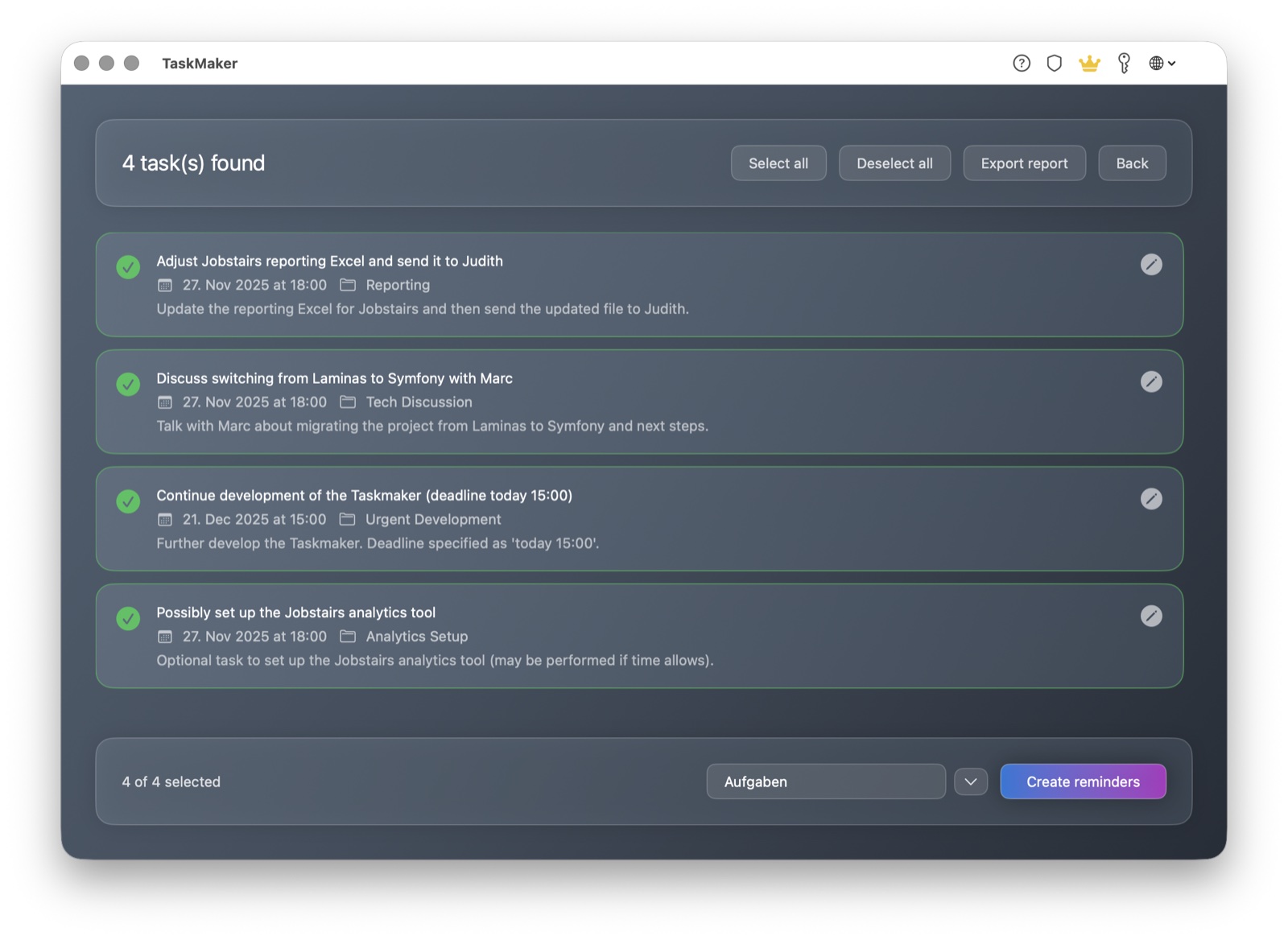
Task: Open the chevron dropdown beside Aufgaben
Action: tap(971, 781)
